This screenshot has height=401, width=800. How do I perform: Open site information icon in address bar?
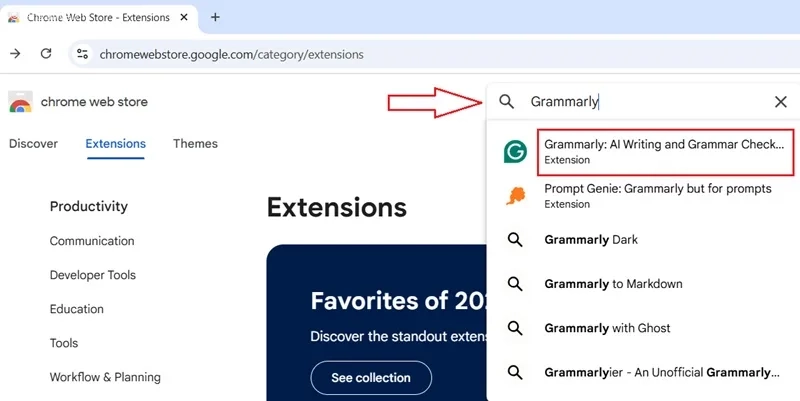pyautogui.click(x=82, y=54)
